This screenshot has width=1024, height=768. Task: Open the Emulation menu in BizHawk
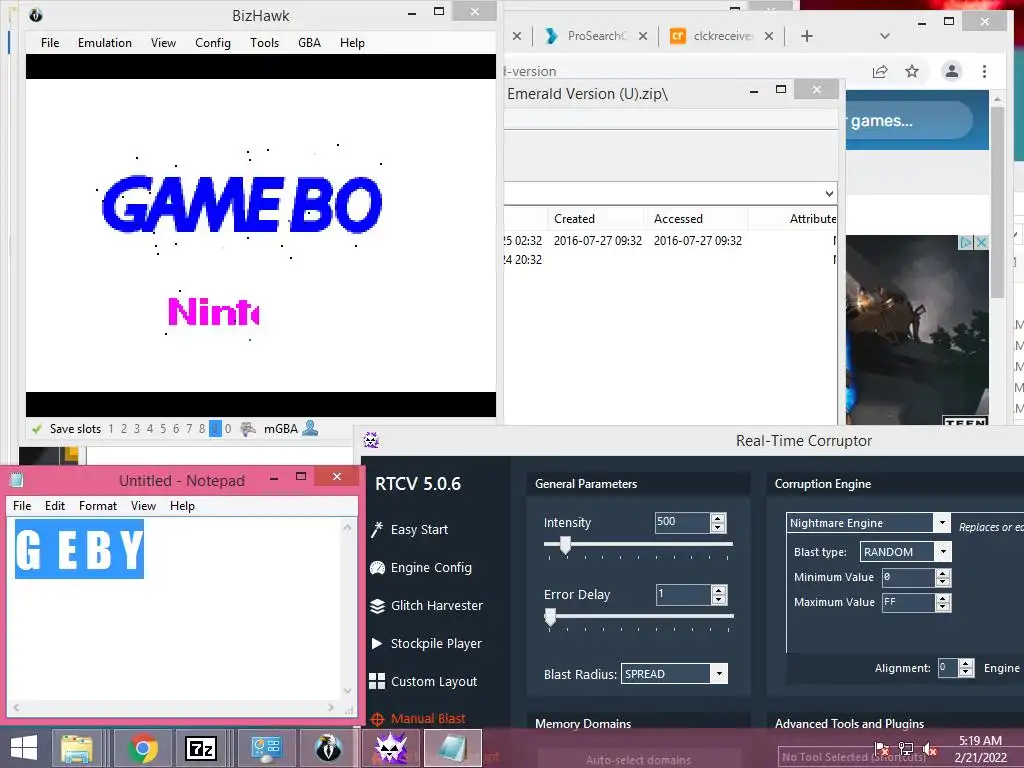coord(104,42)
